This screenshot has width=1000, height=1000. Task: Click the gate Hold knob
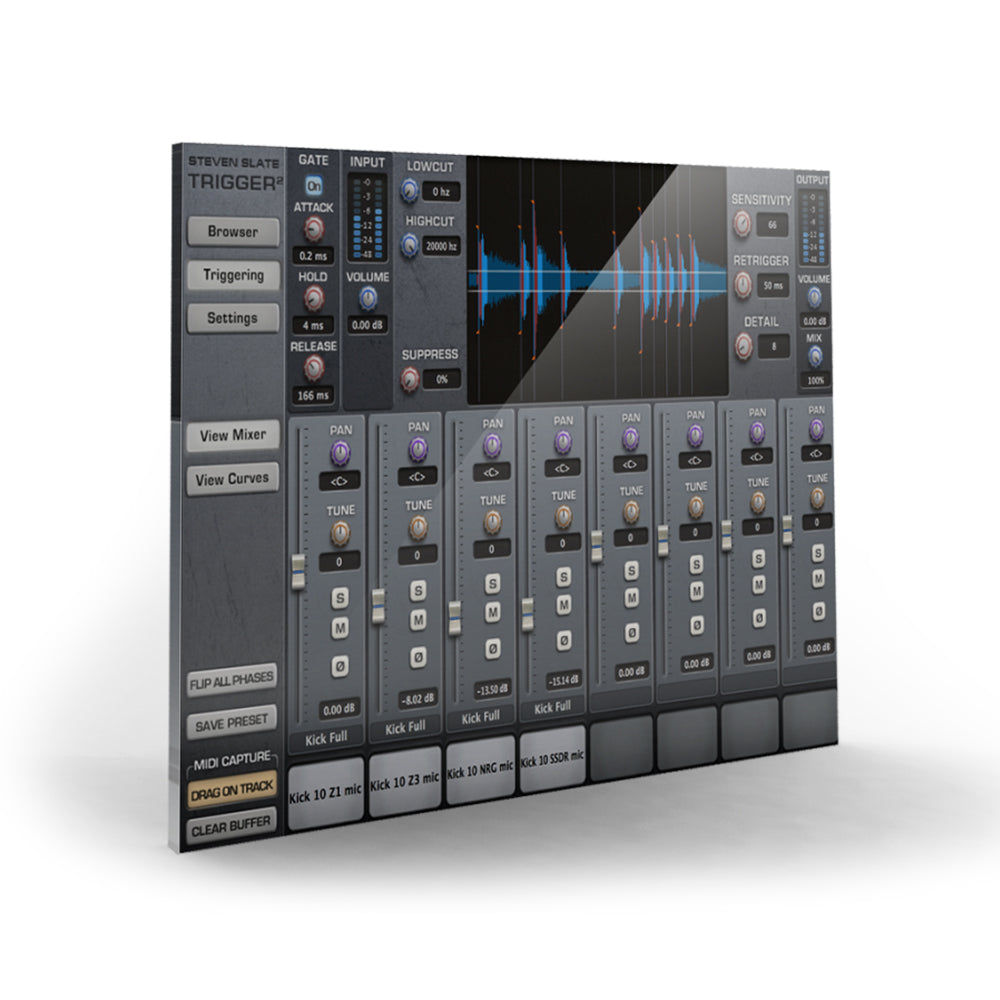[x=313, y=298]
